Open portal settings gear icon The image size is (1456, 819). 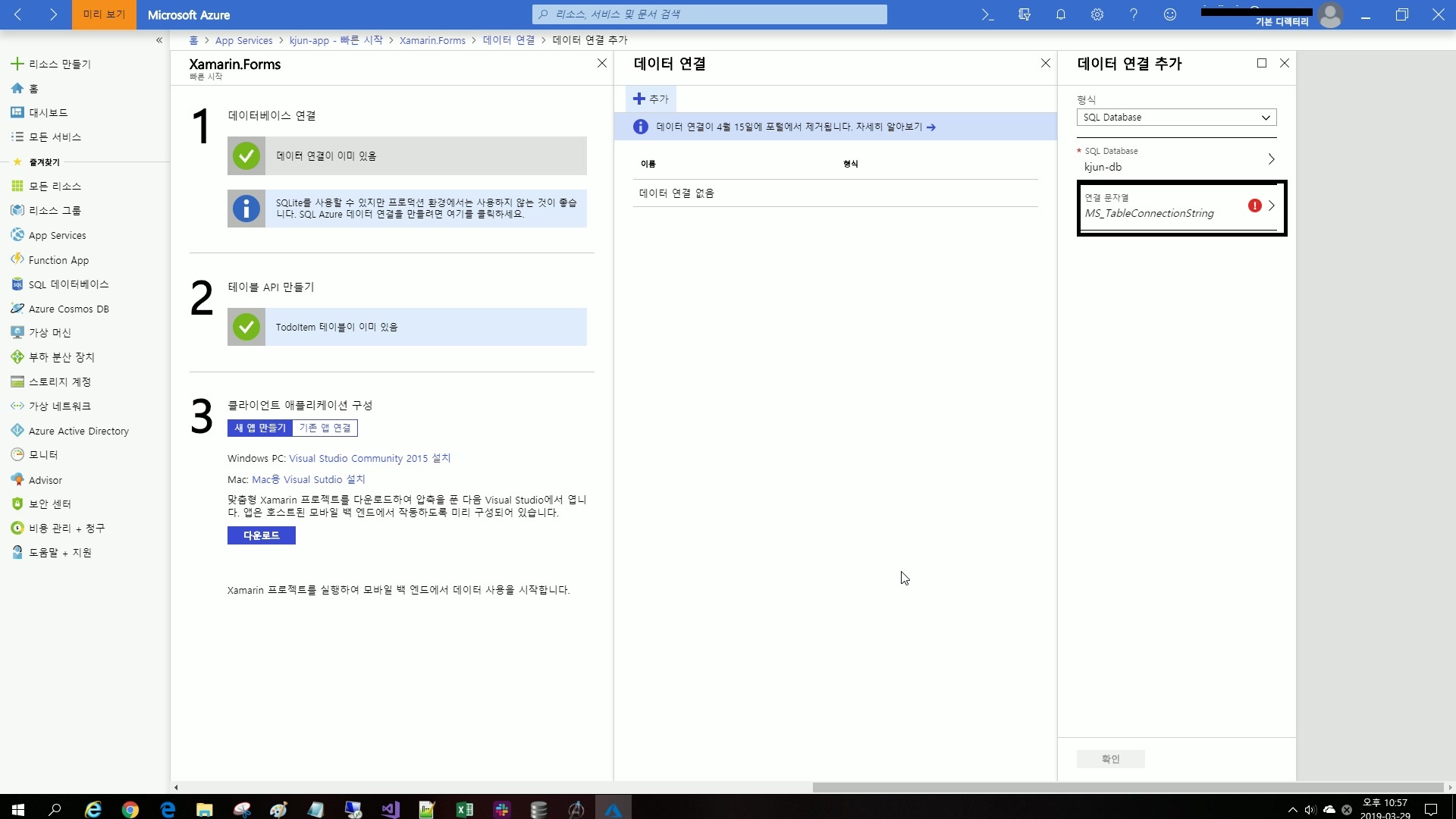click(1097, 14)
